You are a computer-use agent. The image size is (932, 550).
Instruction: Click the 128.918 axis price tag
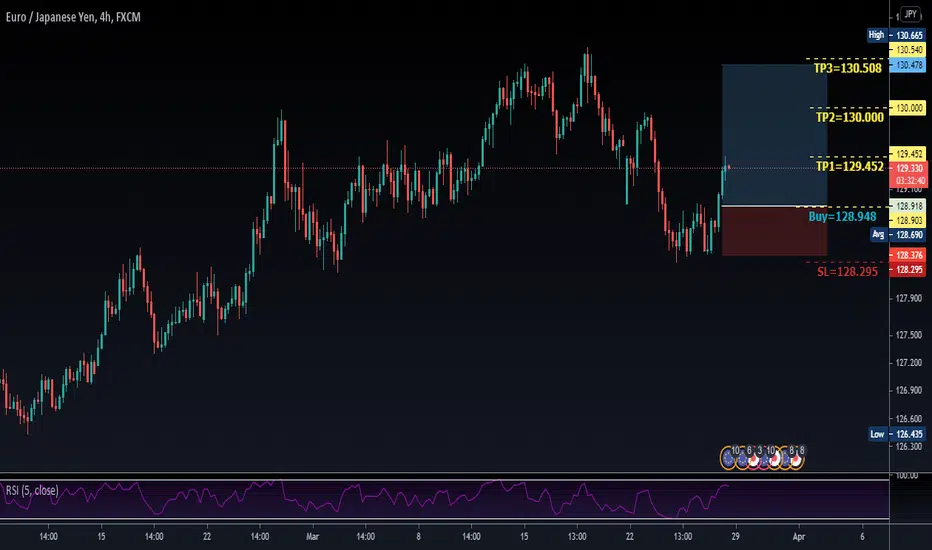point(908,206)
